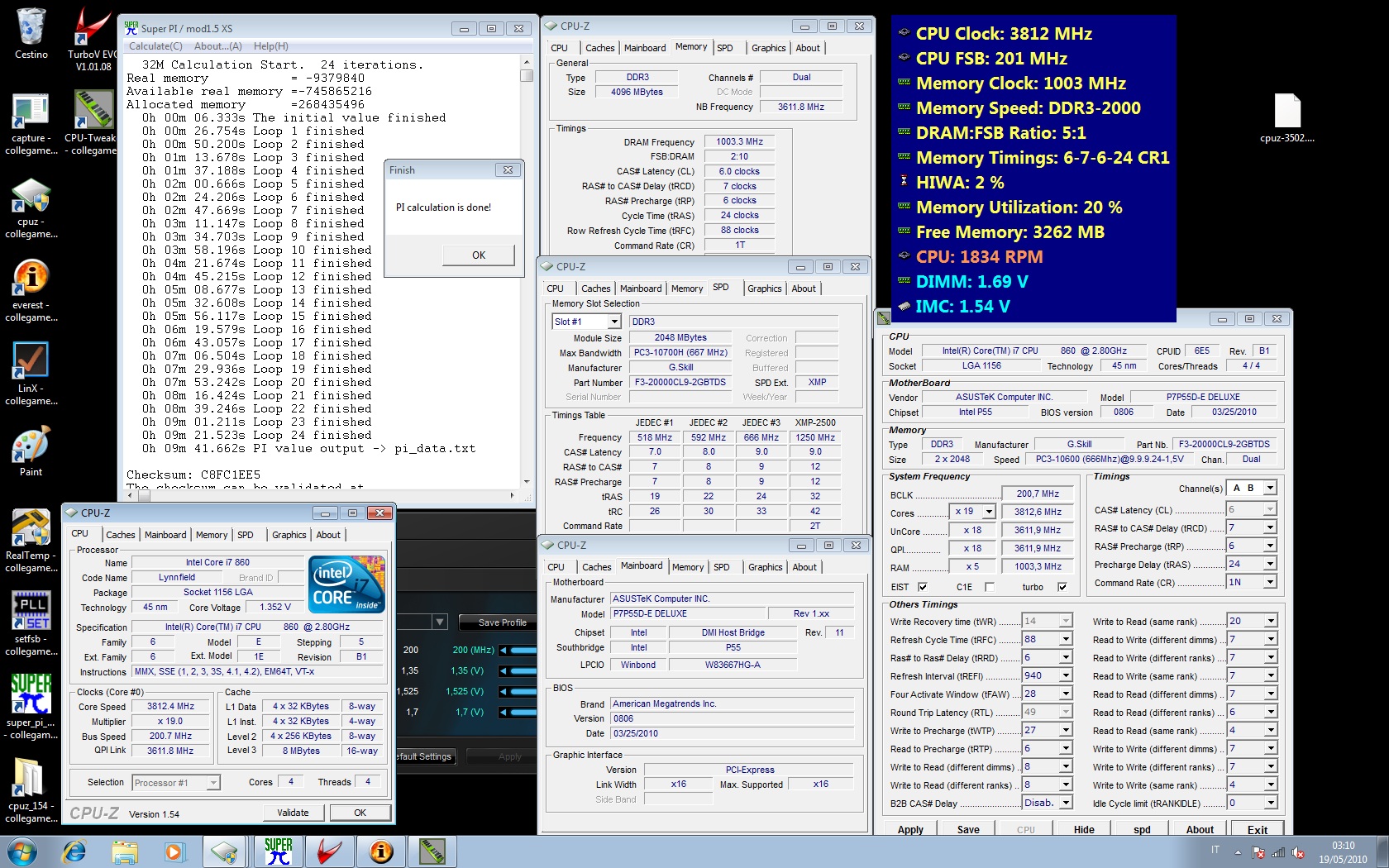Screen dimensions: 1389x868
Task: Open the TurboV profile dropdown arrow
Action: [x=440, y=622]
